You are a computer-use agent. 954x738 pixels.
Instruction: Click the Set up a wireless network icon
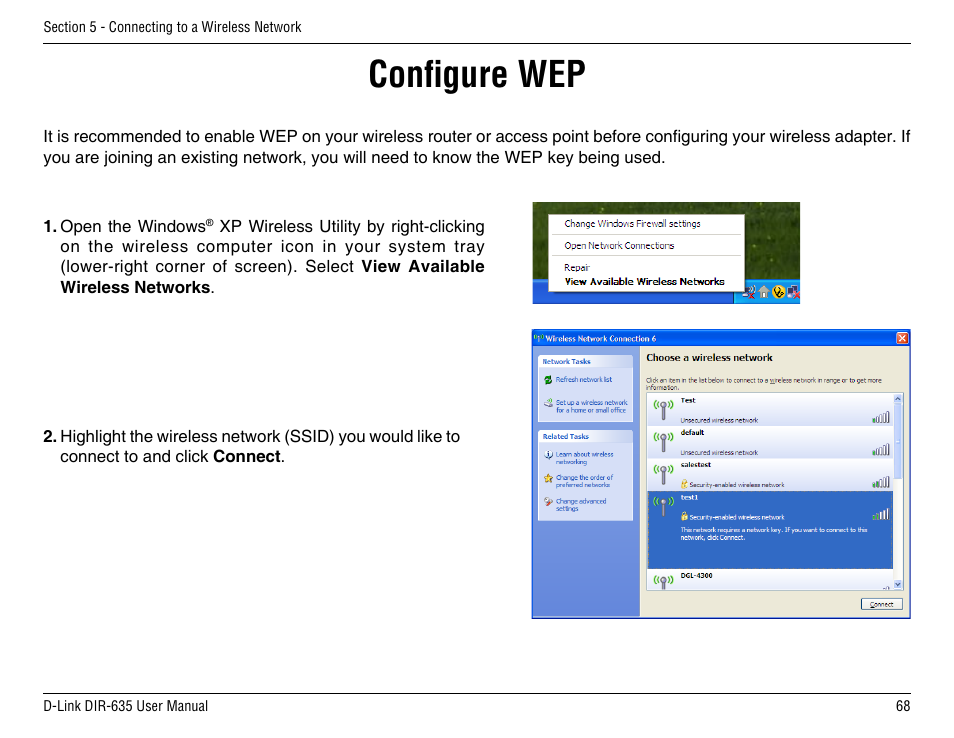click(548, 403)
